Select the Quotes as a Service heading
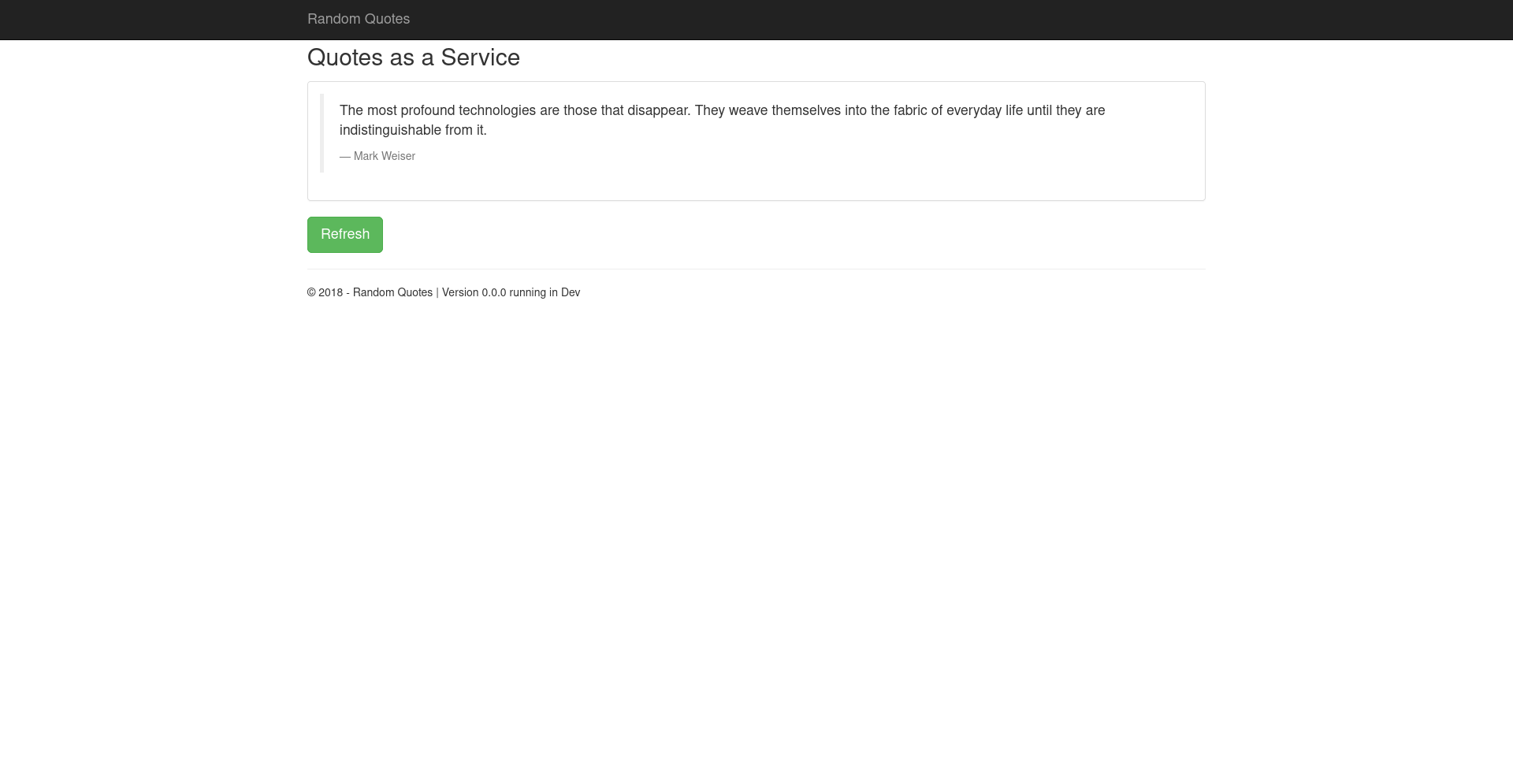The height and width of the screenshot is (784, 1513). tap(414, 58)
